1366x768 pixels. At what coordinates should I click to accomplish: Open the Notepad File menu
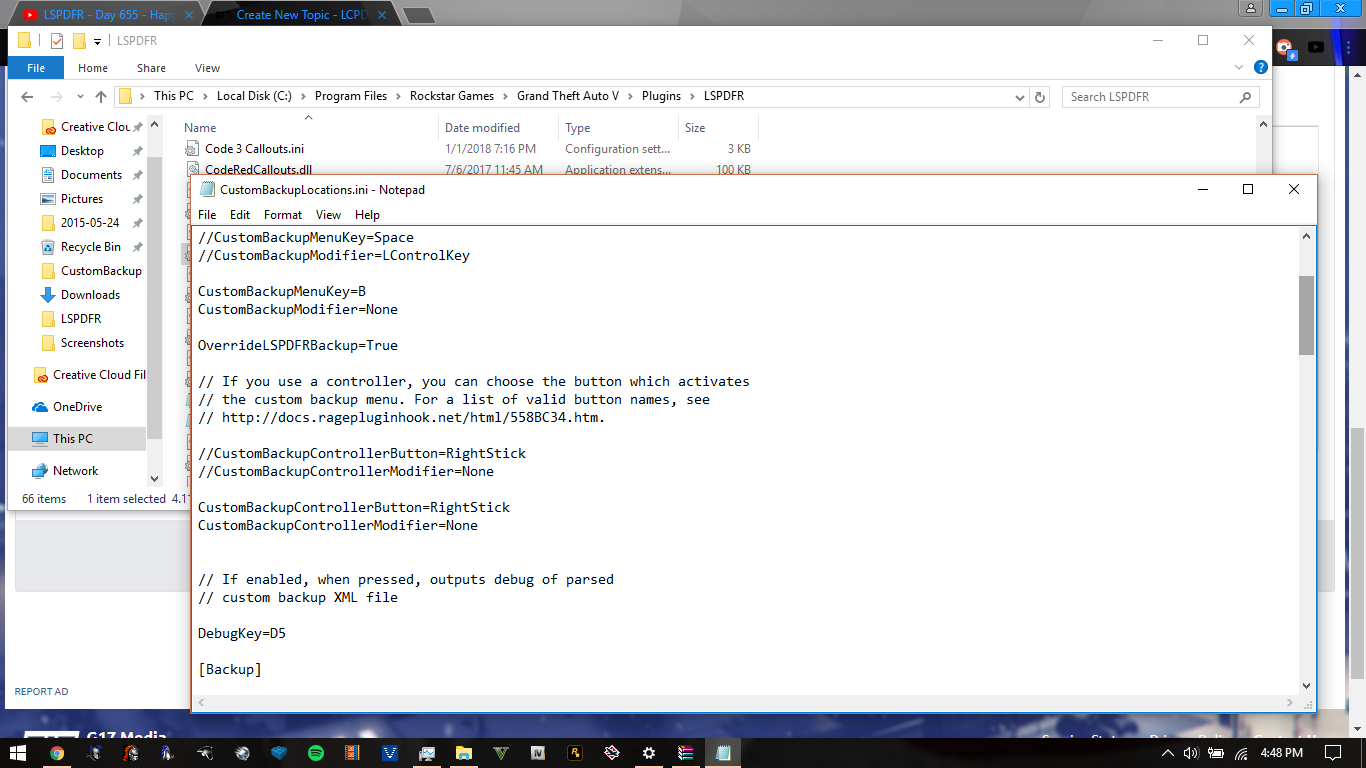(x=207, y=215)
